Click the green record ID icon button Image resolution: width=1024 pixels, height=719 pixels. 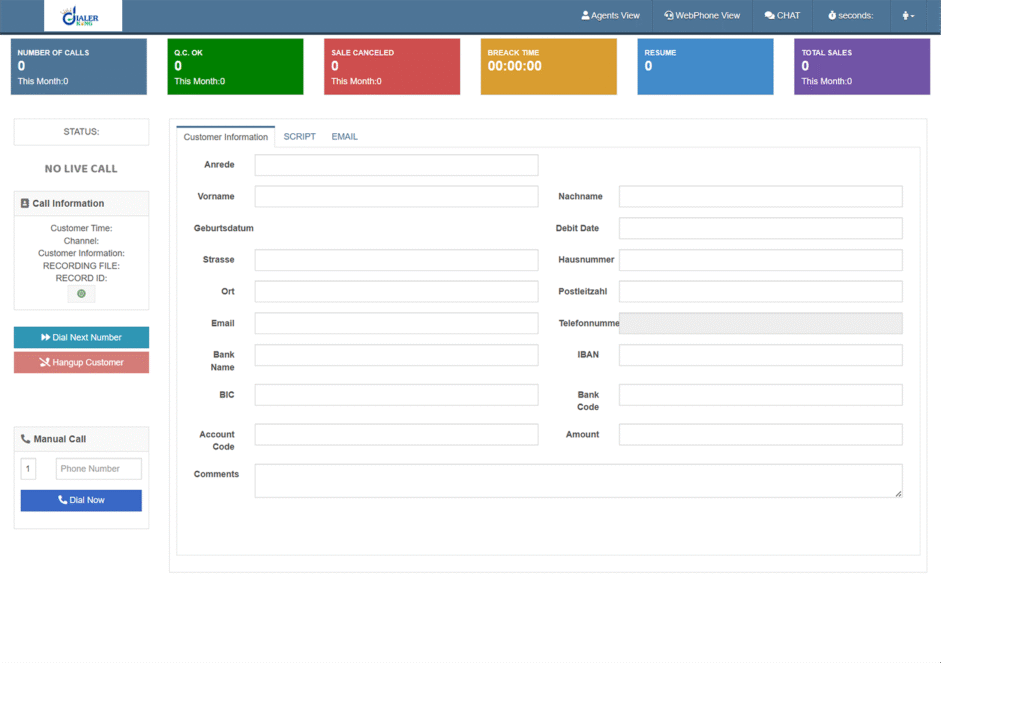(81, 294)
